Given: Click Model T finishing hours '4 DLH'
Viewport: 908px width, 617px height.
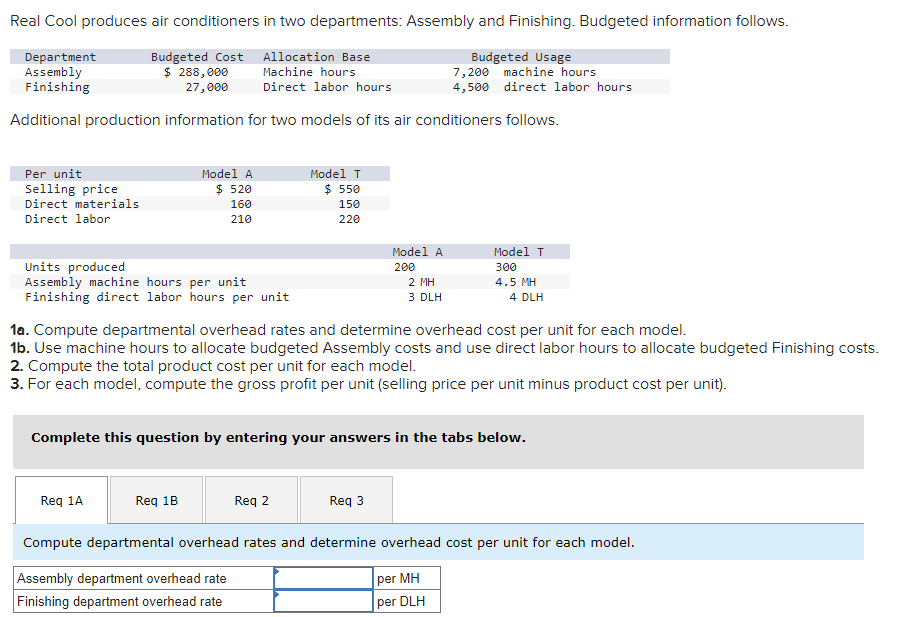Looking at the screenshot, I should click(526, 297).
